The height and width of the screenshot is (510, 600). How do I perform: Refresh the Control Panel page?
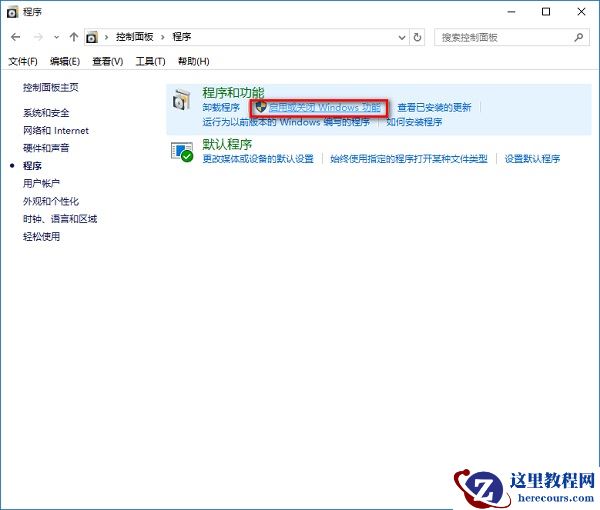click(417, 37)
